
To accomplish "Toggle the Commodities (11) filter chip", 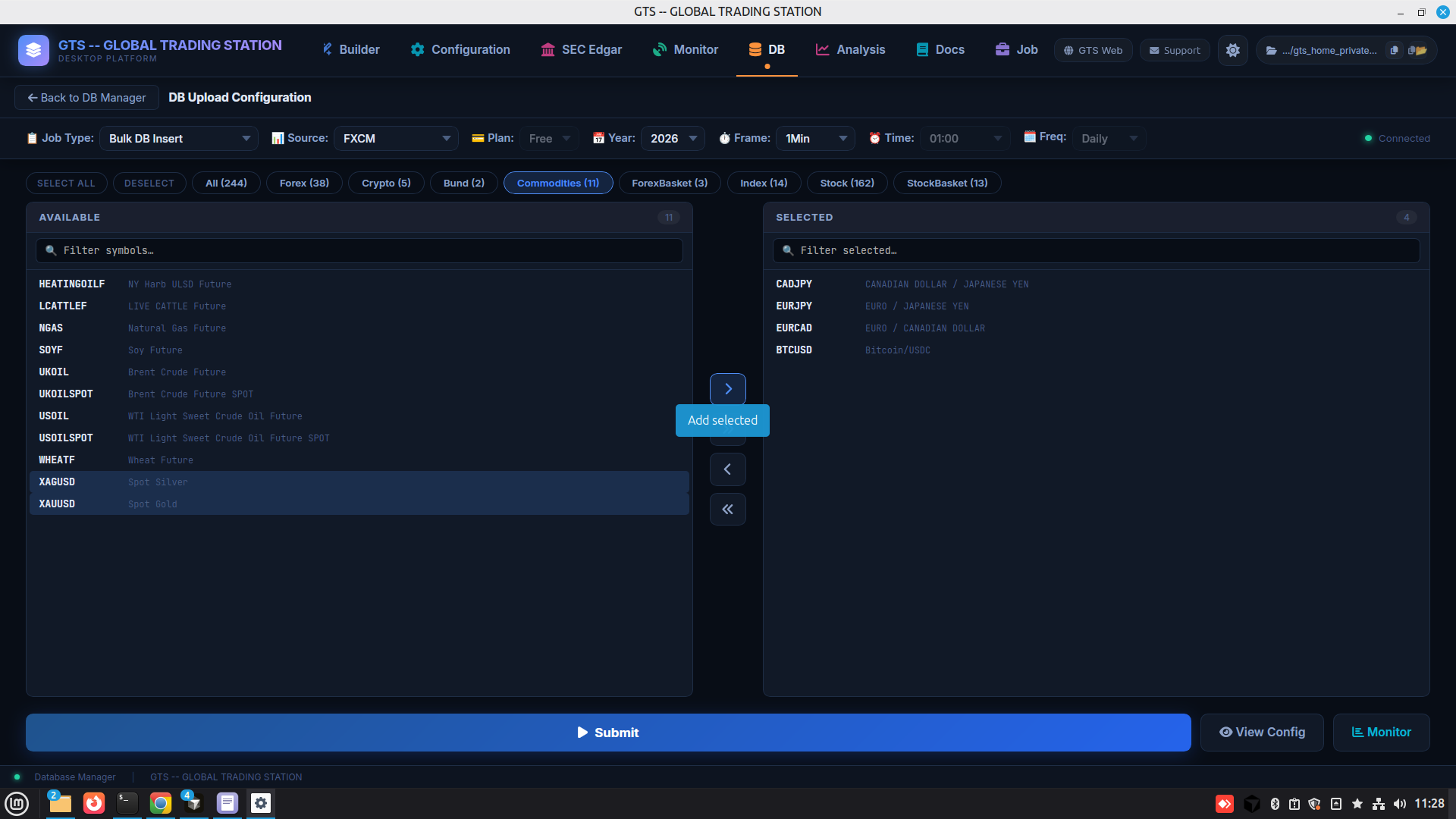I will coord(558,183).
